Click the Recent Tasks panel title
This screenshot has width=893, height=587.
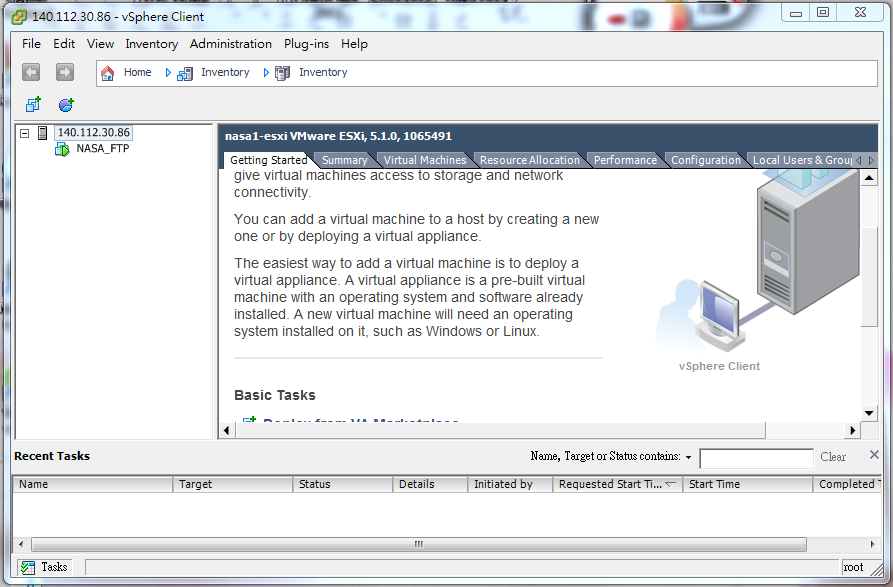(52, 456)
